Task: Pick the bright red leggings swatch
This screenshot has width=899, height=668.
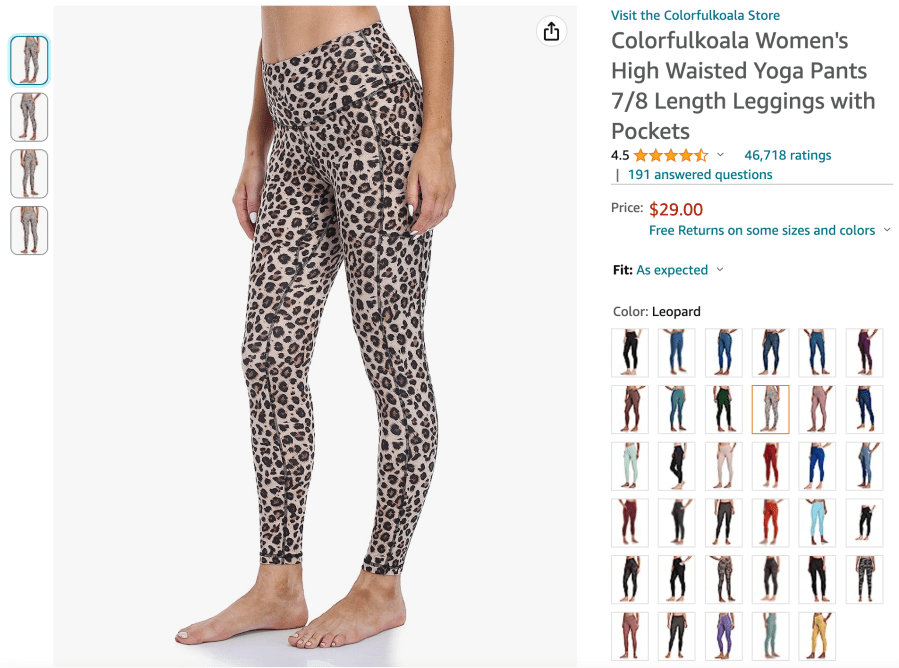Action: tap(770, 466)
